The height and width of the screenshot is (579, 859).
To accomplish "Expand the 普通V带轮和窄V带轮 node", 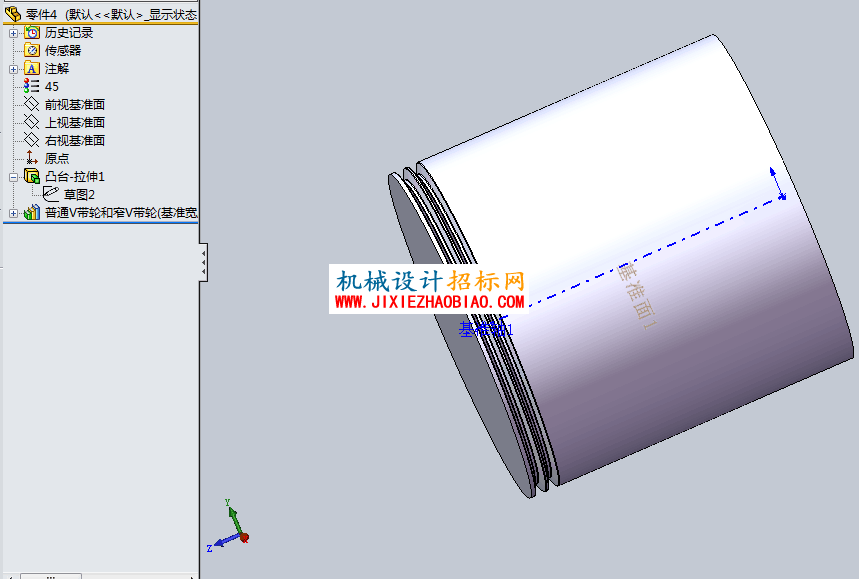I will 13,213.
